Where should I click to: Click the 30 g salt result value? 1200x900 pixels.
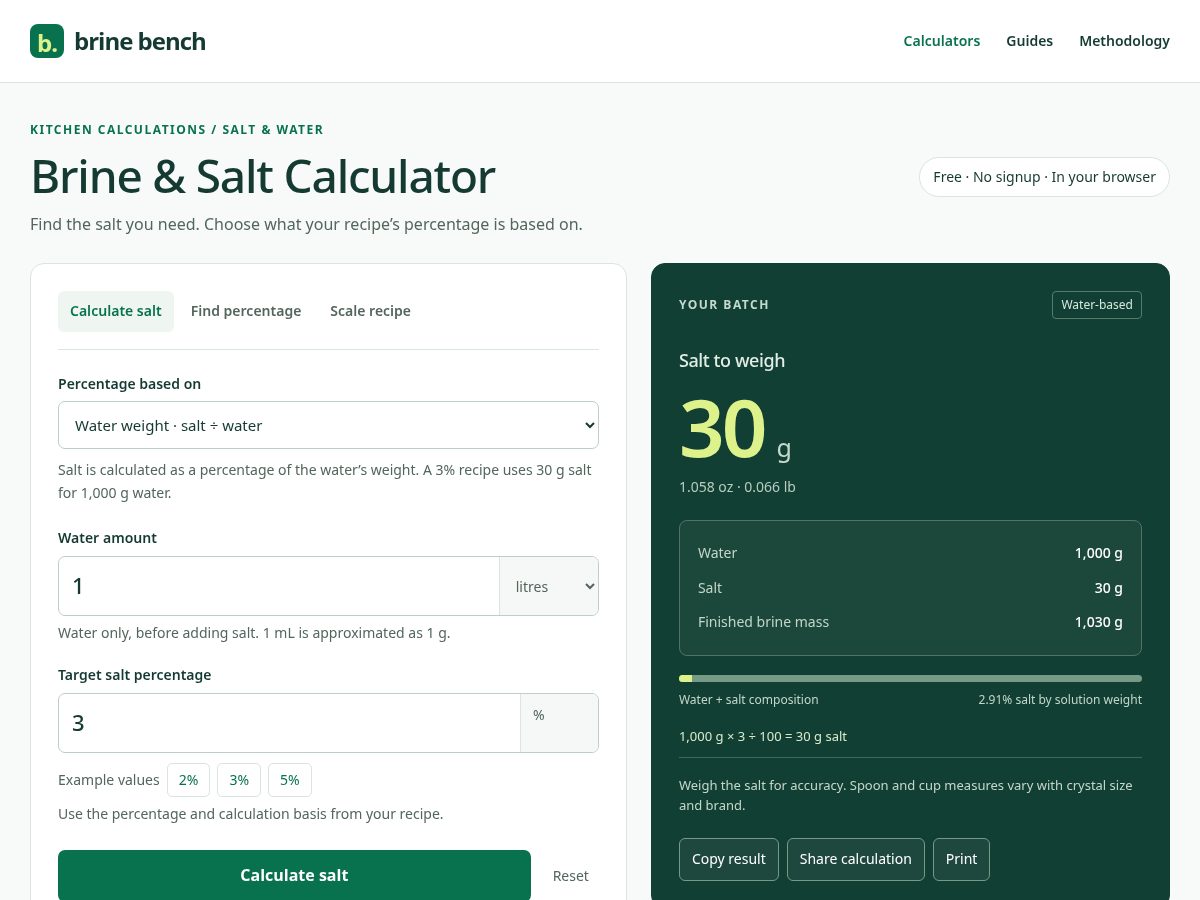(735, 430)
